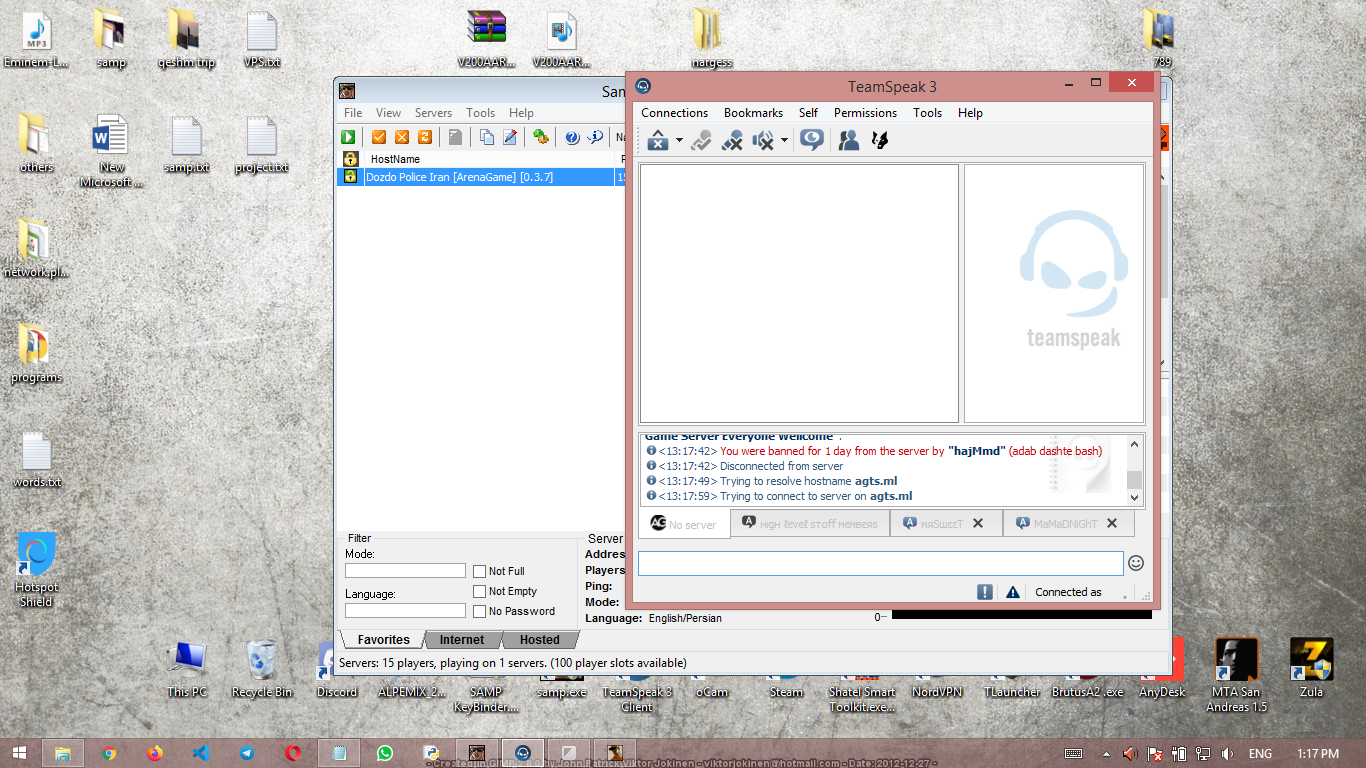
Task: Click the SA-MP Settings gears toolbar icon
Action: 541,137
